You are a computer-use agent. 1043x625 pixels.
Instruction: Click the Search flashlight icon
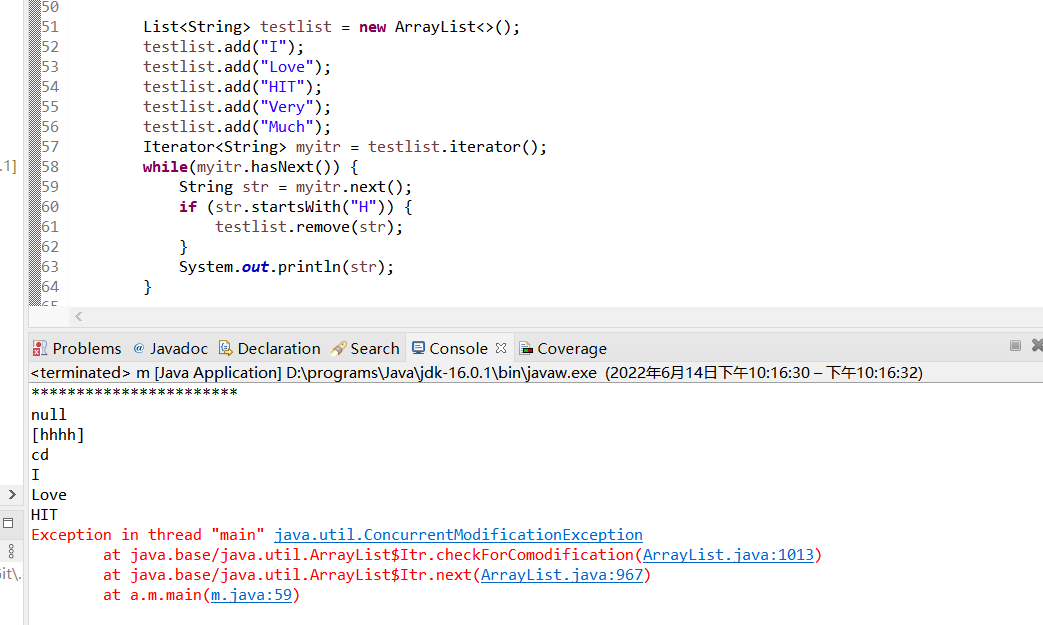point(339,348)
